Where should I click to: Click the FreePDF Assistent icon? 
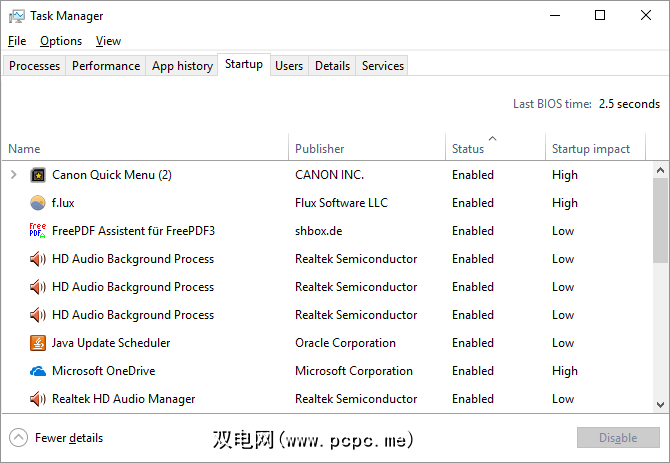click(38, 231)
